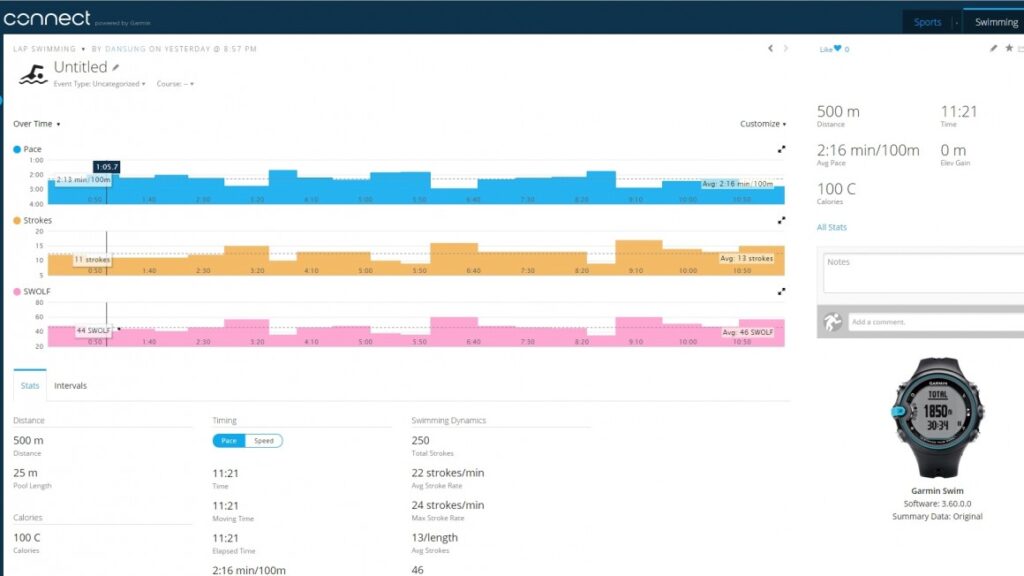This screenshot has height=576, width=1024.
Task: Open the All Stats link
Action: pos(831,227)
